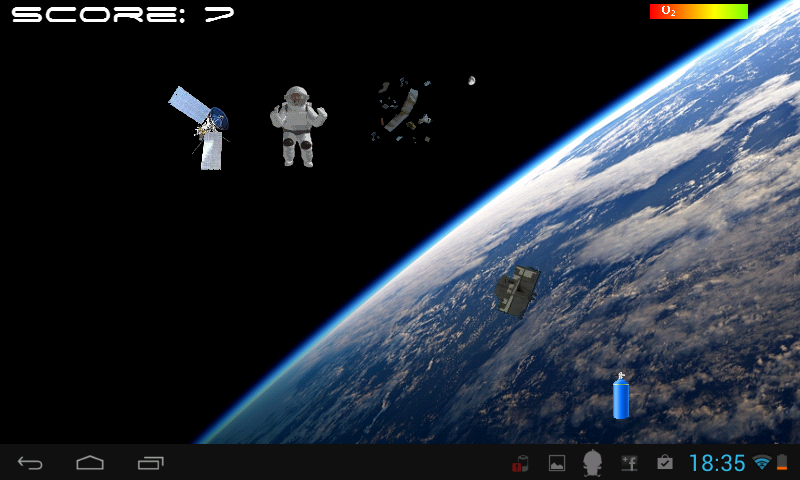Open the Wi-Fi status indicator
This screenshot has width=800, height=480.
(762, 463)
